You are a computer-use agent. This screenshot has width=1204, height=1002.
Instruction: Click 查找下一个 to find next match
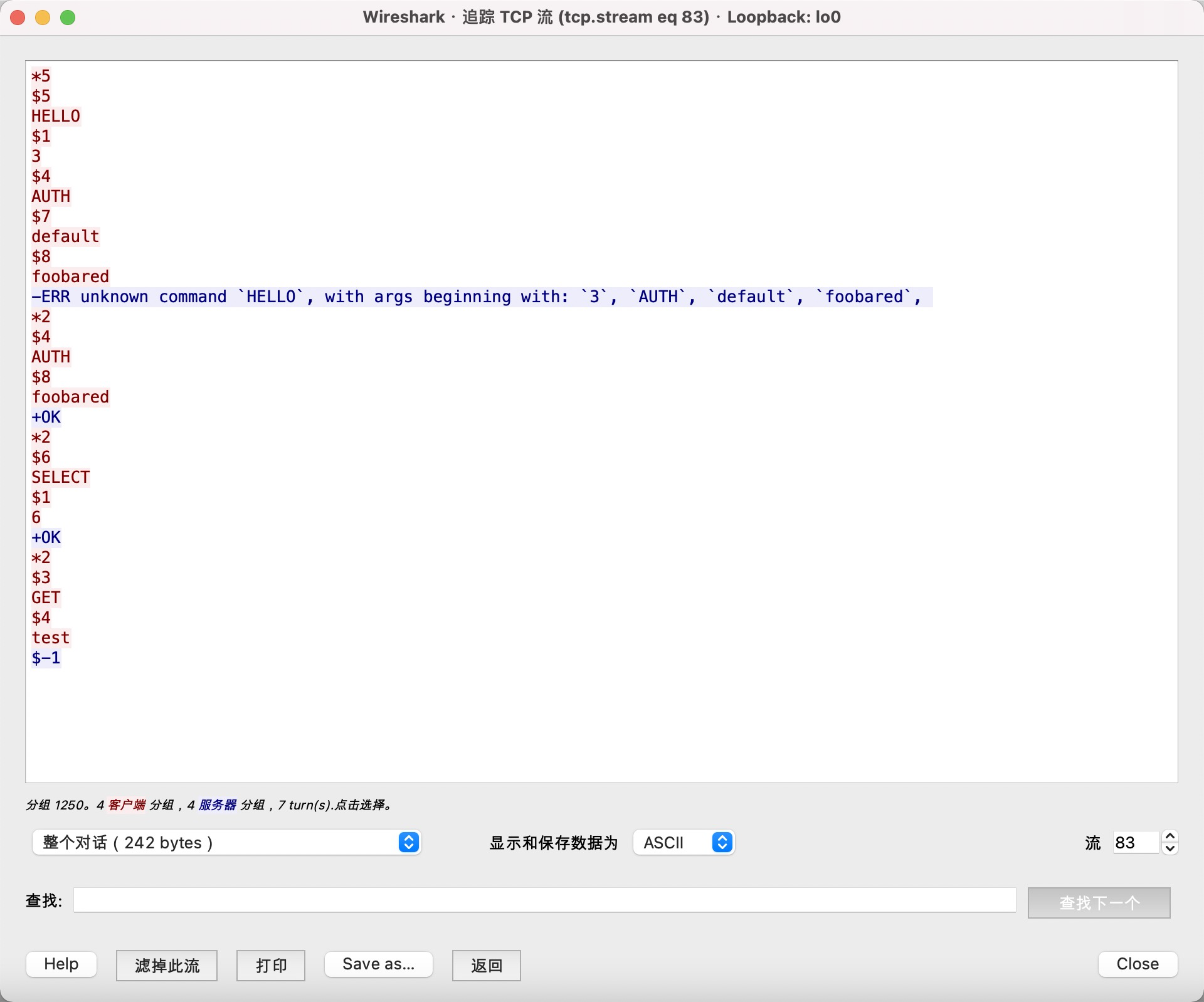[x=1098, y=903]
